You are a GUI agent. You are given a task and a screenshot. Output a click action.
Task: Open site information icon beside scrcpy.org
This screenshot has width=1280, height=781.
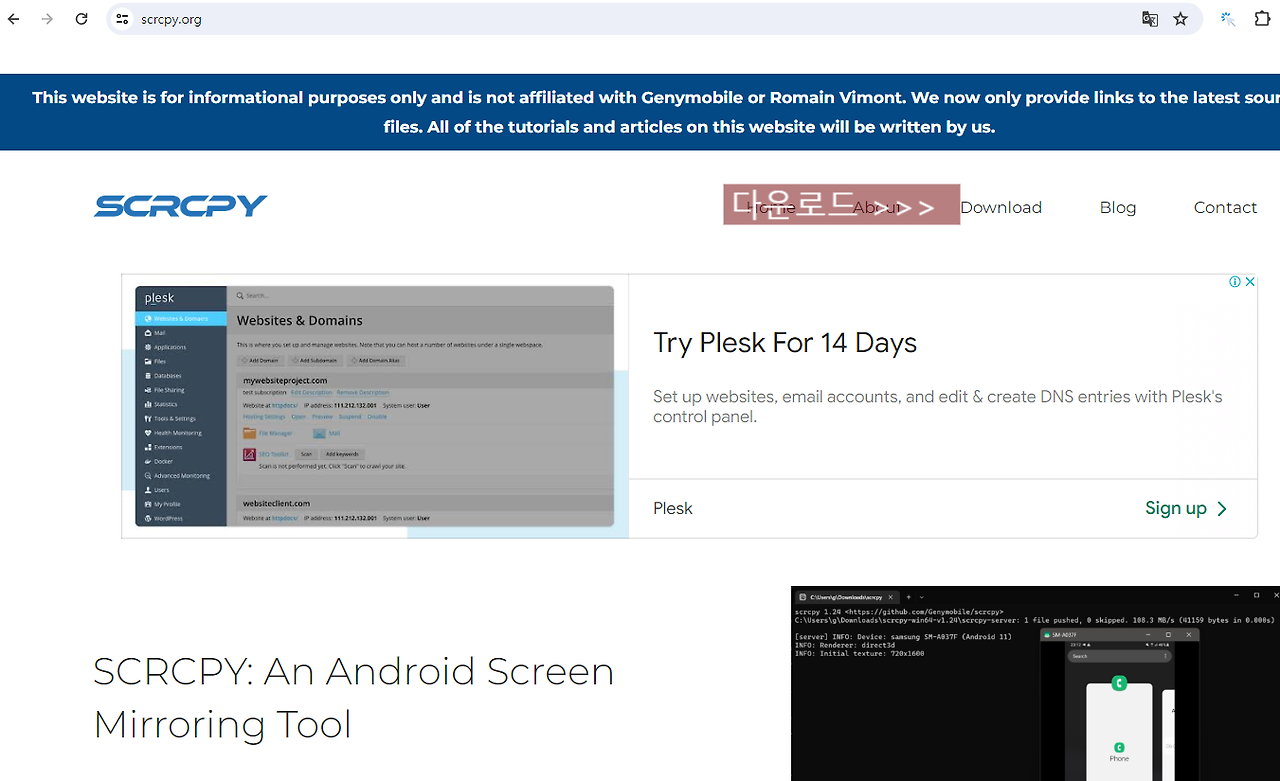[122, 19]
